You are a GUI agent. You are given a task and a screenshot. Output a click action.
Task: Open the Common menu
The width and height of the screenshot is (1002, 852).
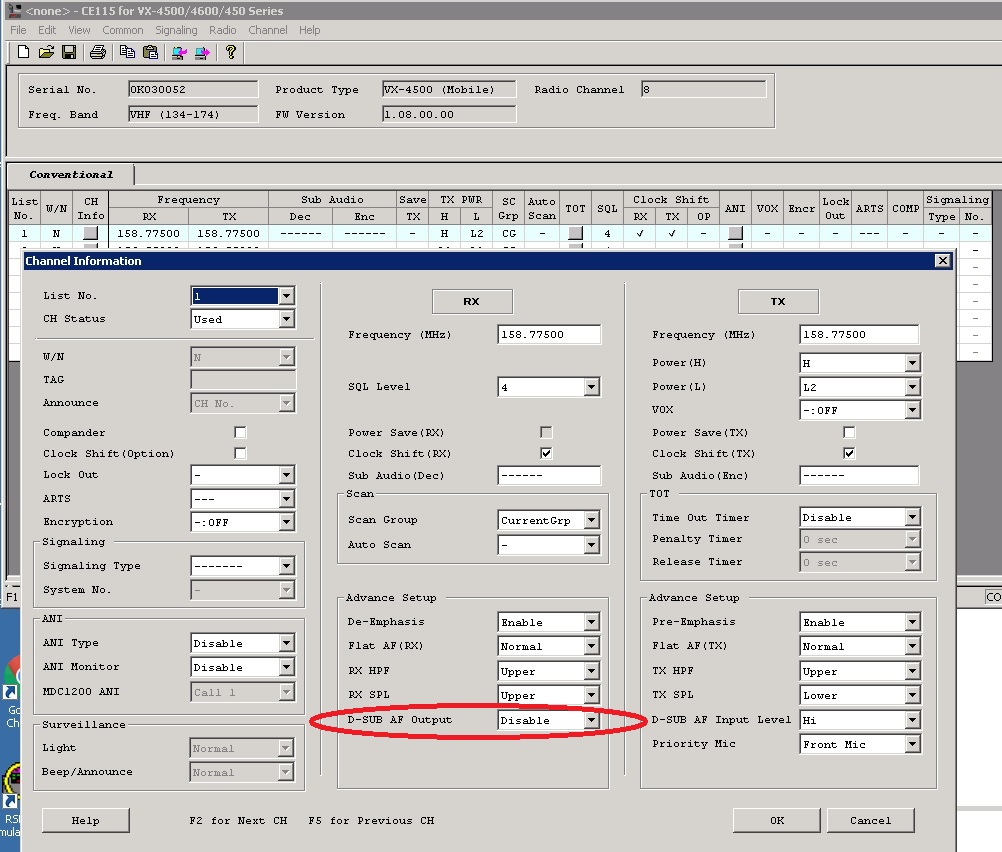tap(123, 30)
